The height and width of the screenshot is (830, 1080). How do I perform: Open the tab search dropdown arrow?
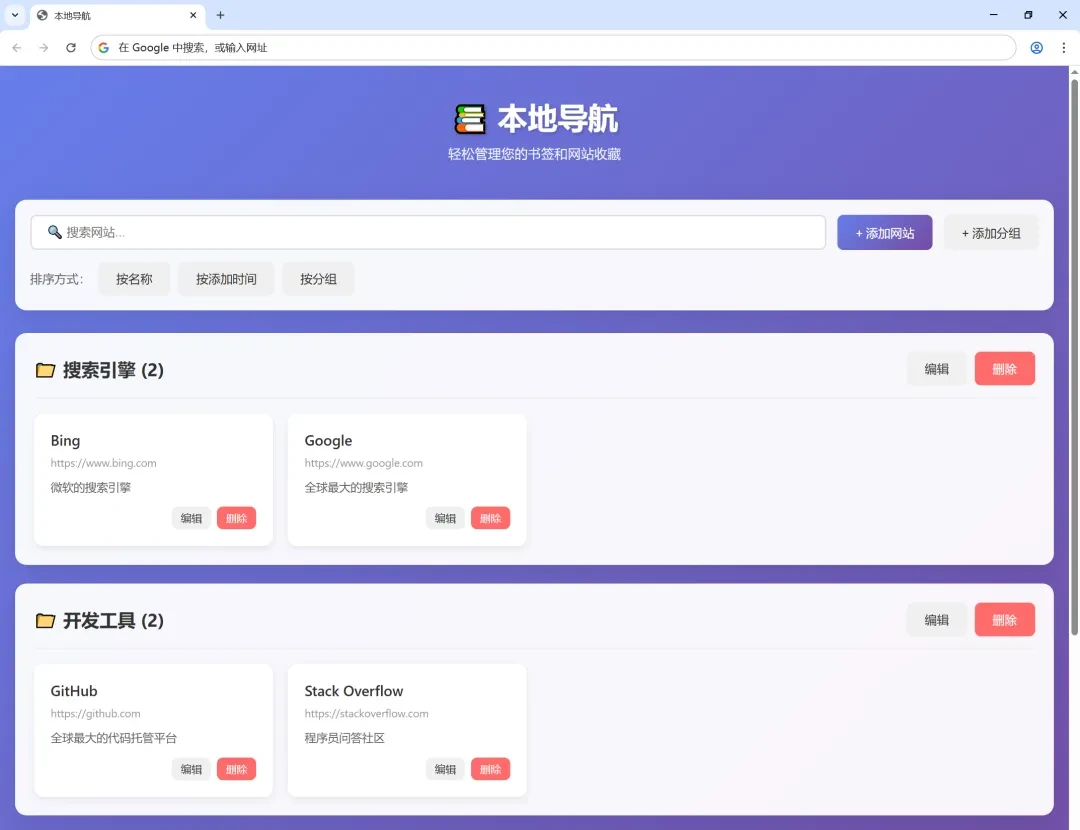pyautogui.click(x=14, y=15)
